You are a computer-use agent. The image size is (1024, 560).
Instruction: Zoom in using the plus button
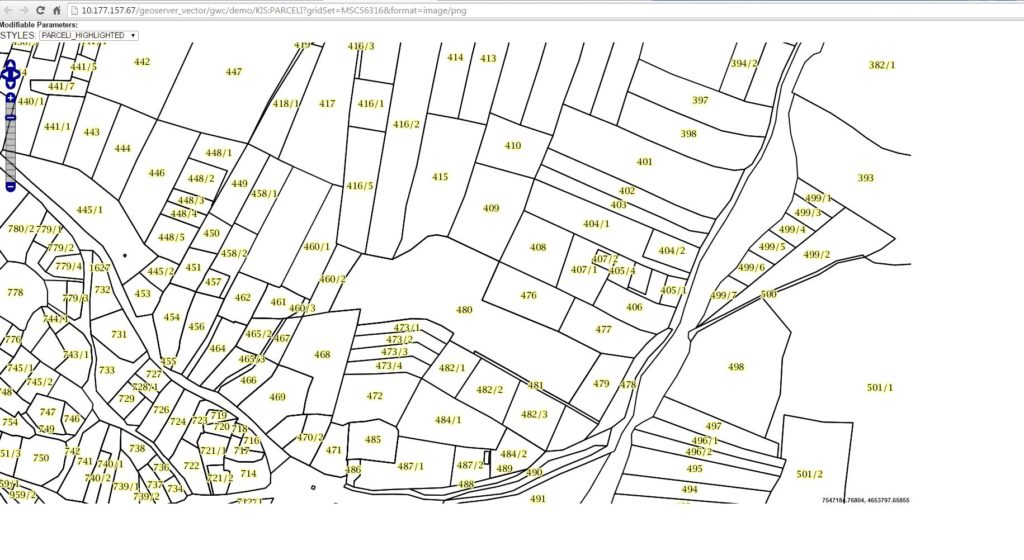[x=10, y=98]
